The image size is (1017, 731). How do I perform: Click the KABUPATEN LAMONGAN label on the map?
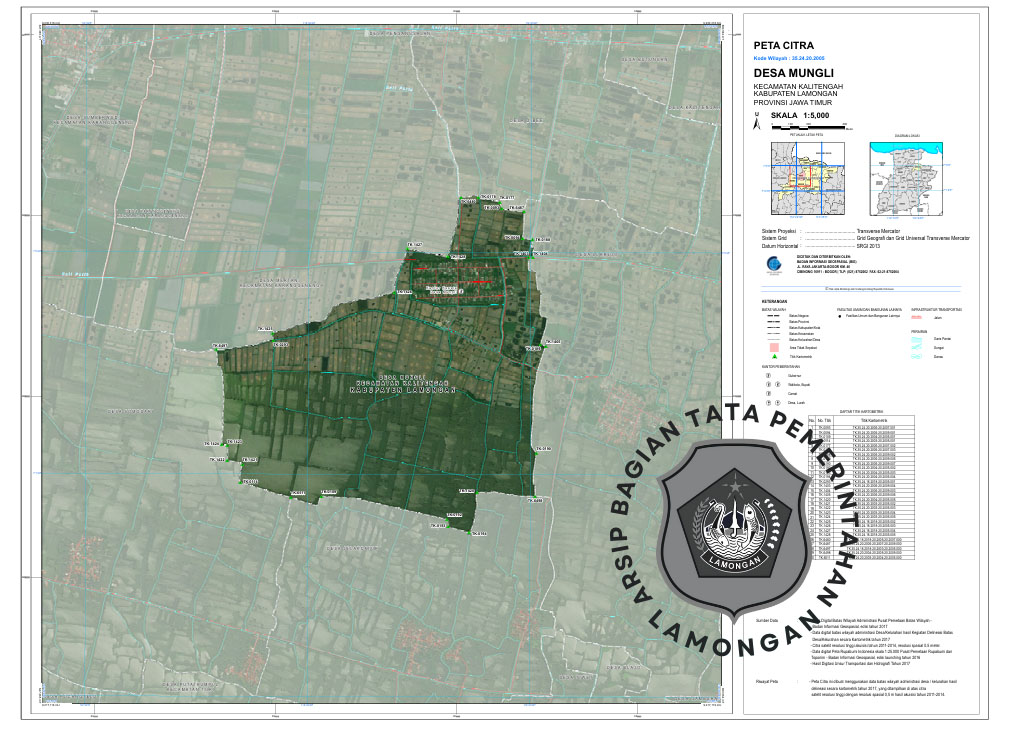pyautogui.click(x=396, y=388)
